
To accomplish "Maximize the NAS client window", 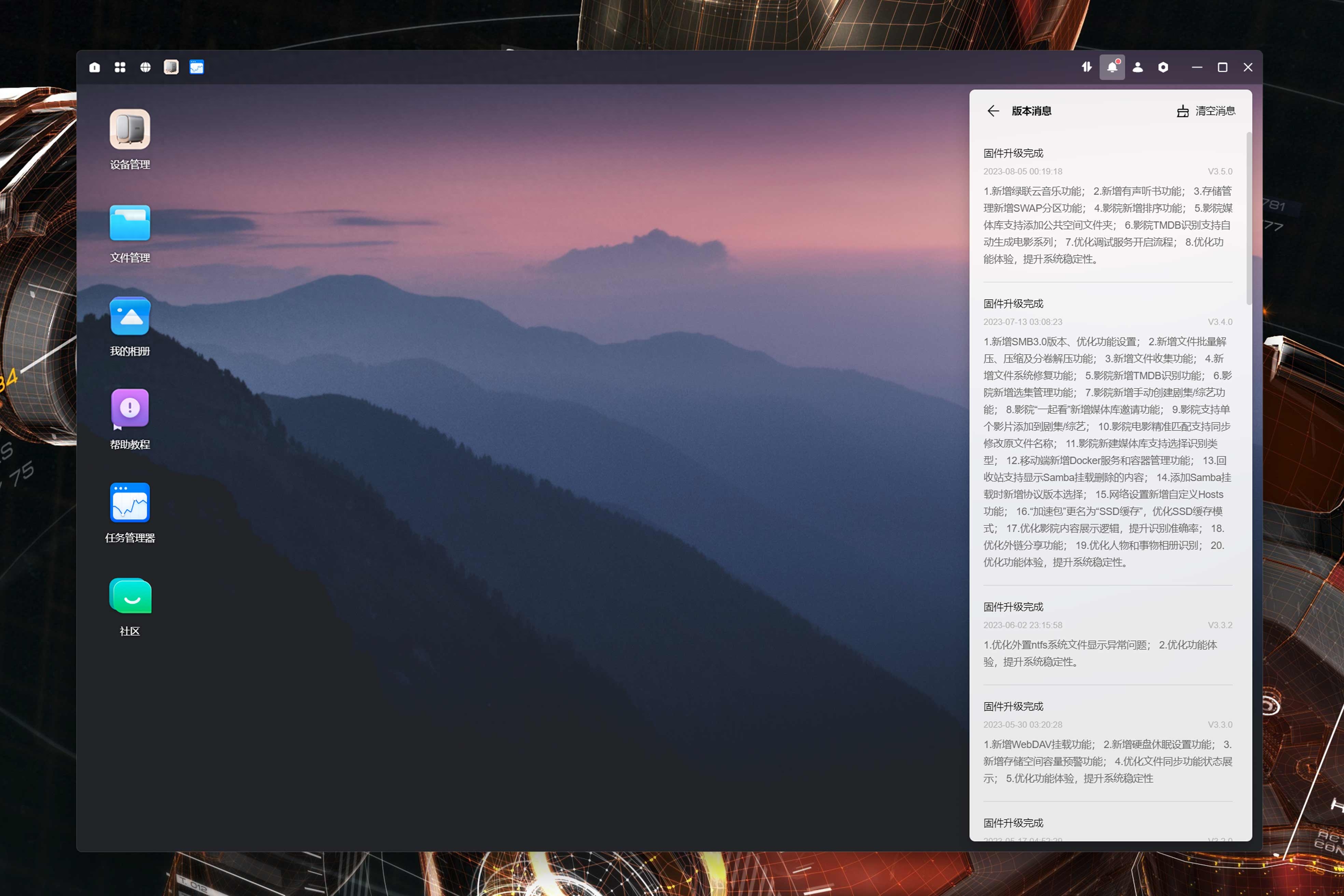I will [1222, 67].
